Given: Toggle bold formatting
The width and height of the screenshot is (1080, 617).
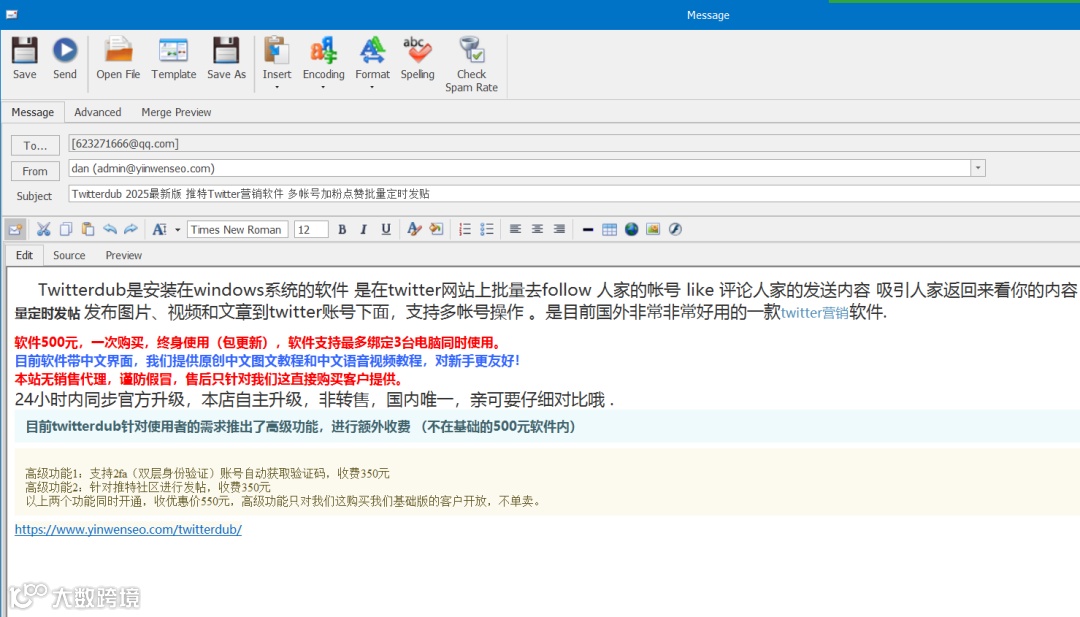Looking at the screenshot, I should pyautogui.click(x=342, y=229).
